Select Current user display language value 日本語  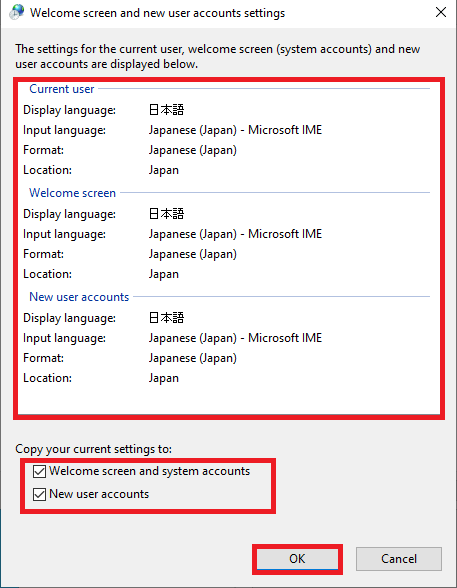(166, 110)
